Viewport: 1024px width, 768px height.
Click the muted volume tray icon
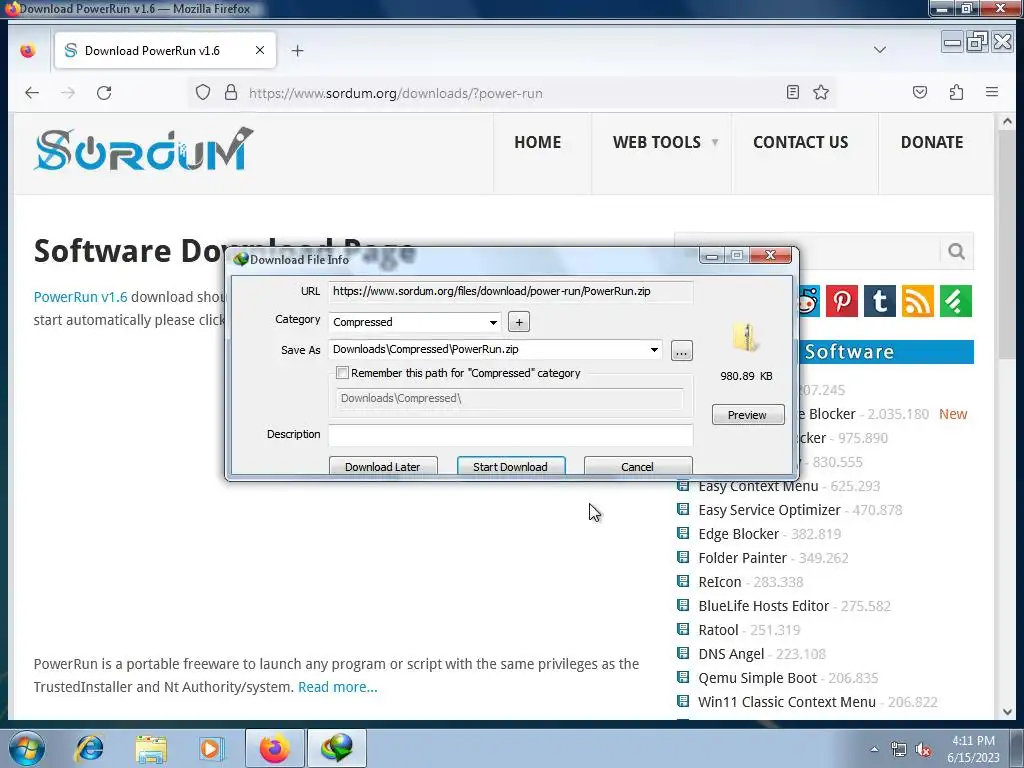[923, 750]
